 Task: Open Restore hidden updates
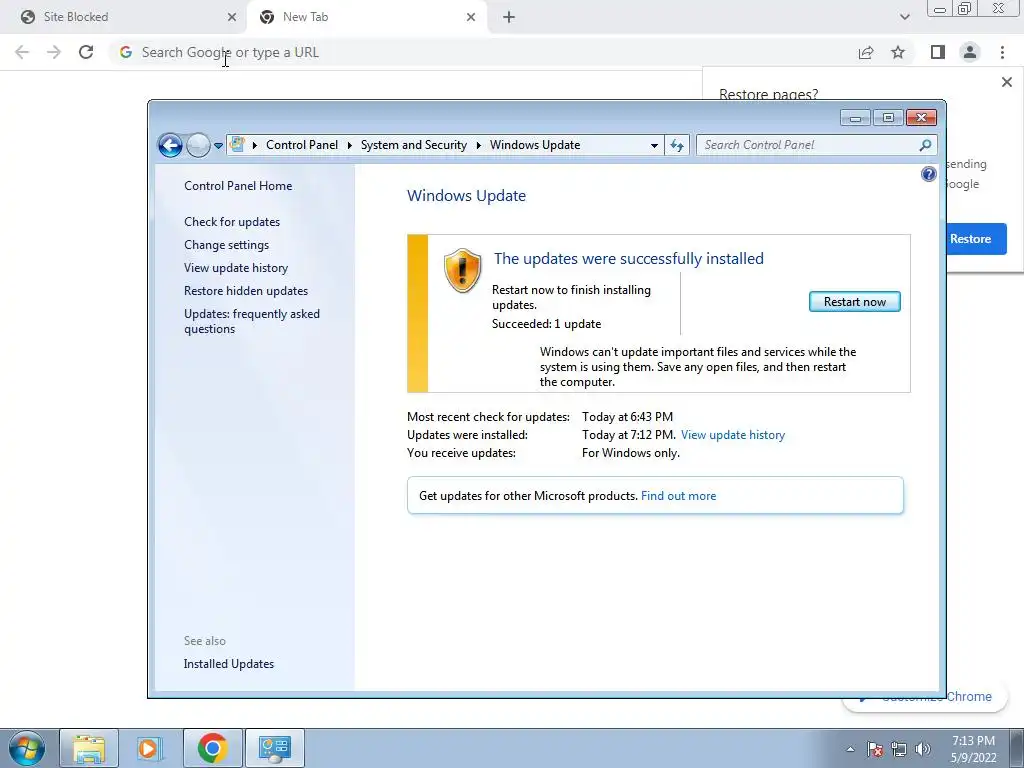pos(246,291)
